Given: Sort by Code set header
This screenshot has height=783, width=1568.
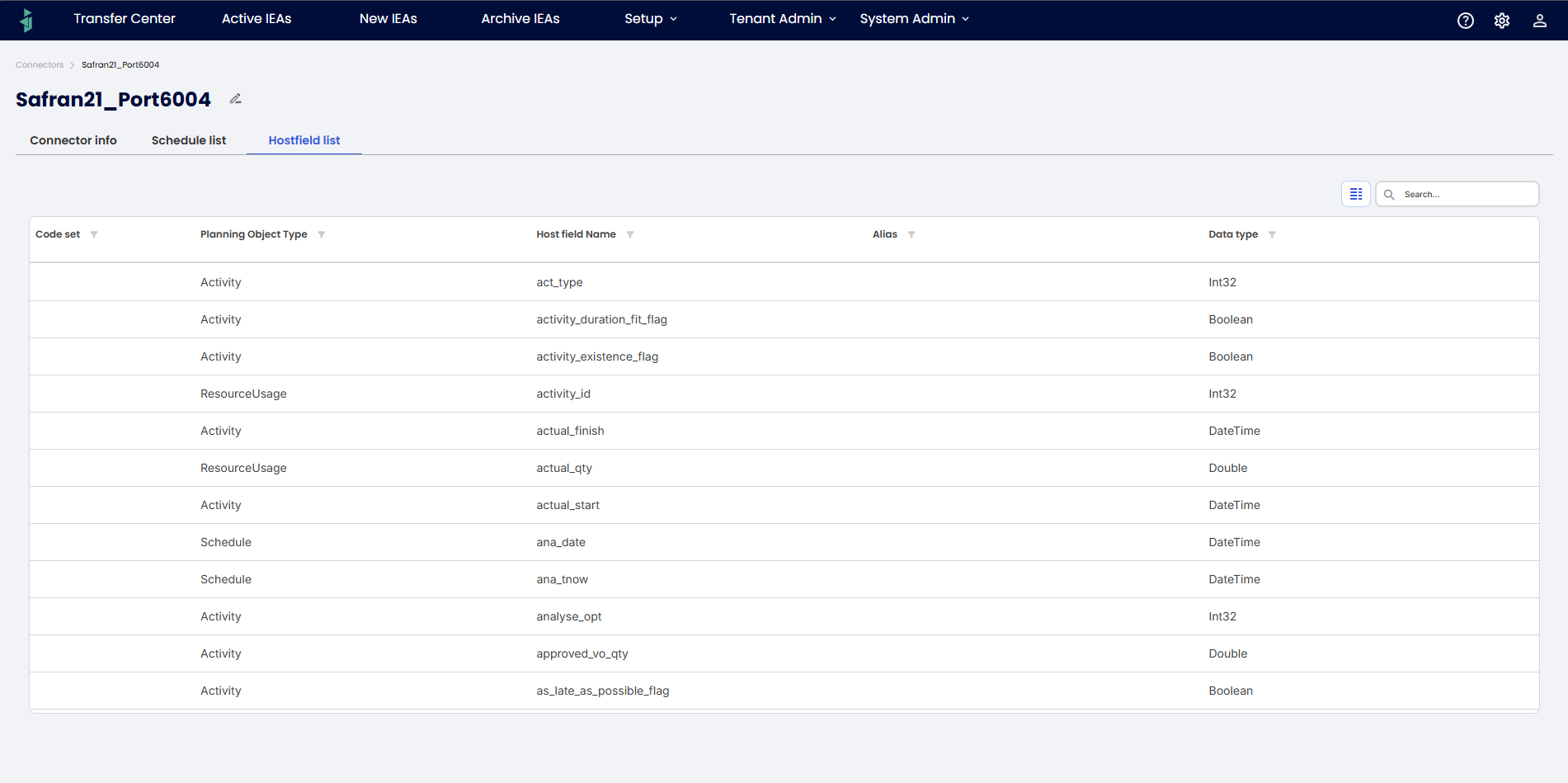Looking at the screenshot, I should (58, 234).
